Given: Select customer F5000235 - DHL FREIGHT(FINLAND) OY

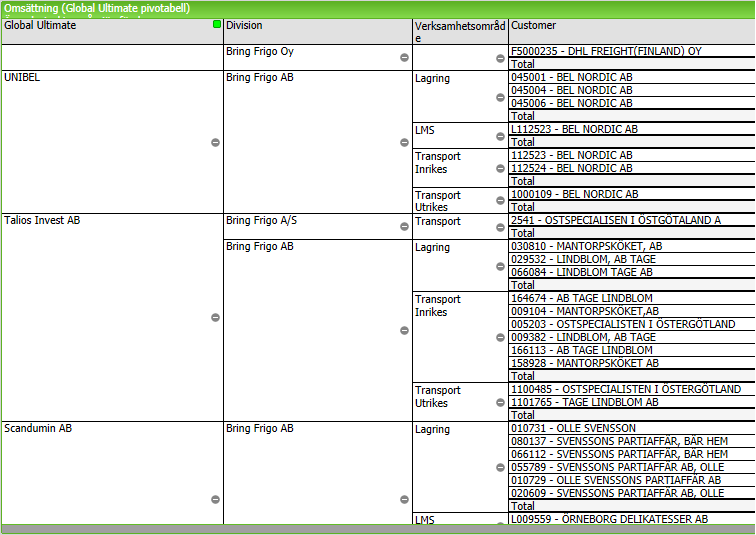Looking at the screenshot, I should coord(632,51).
